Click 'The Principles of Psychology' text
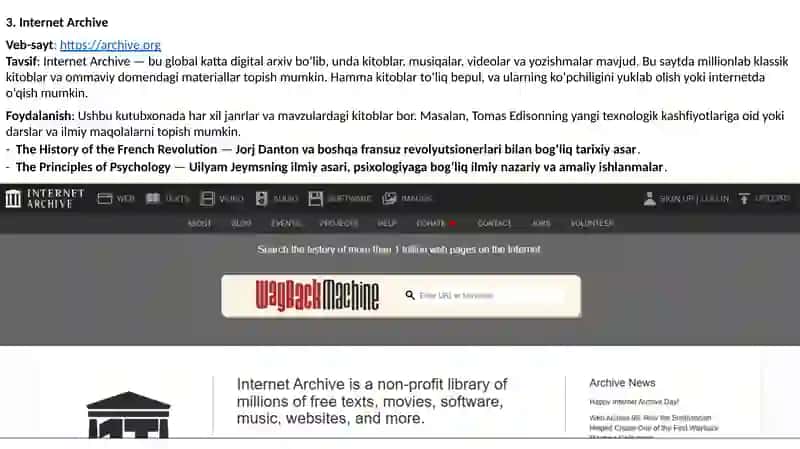This screenshot has height=449, width=800. click(x=93, y=167)
